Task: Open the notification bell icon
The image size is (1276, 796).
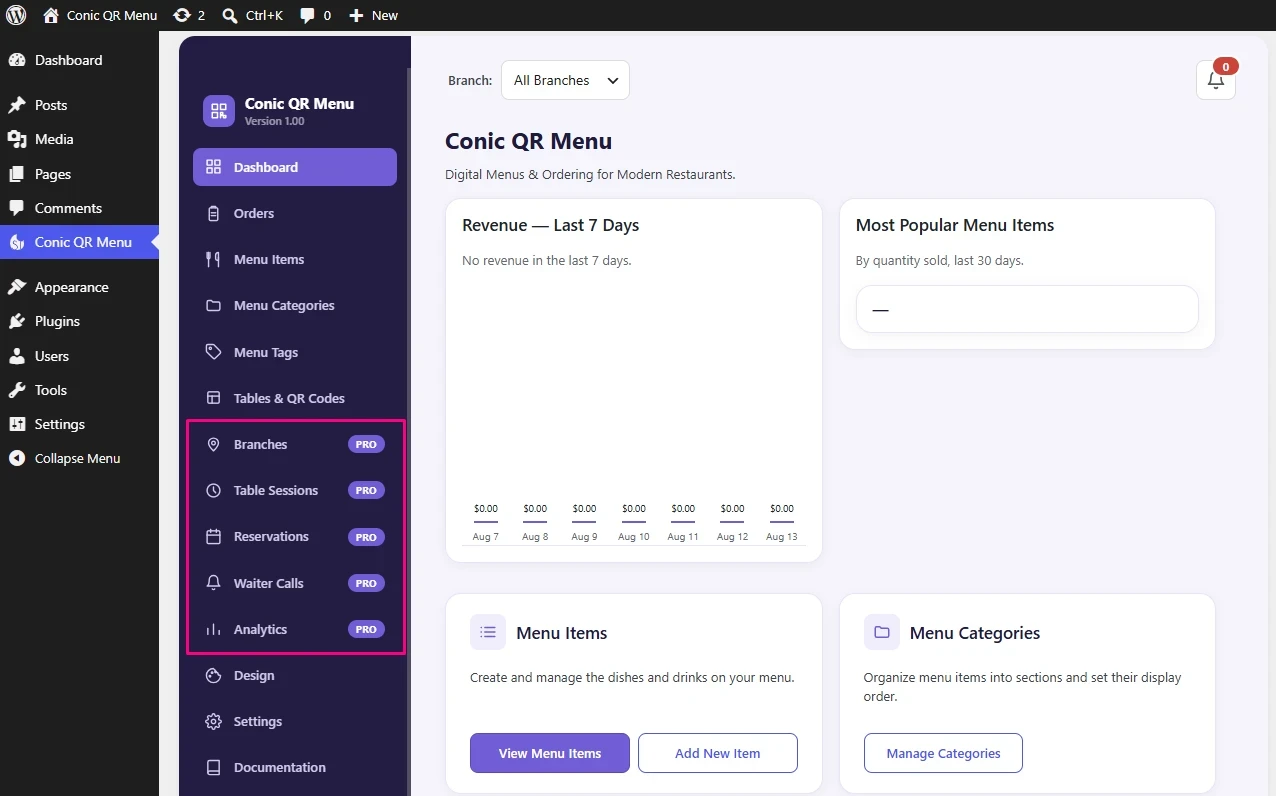Action: [1216, 80]
